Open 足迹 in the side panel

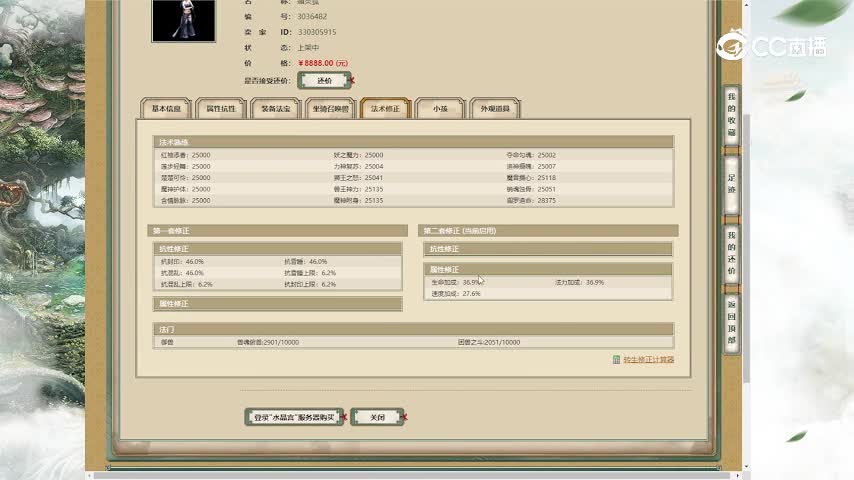[x=732, y=183]
